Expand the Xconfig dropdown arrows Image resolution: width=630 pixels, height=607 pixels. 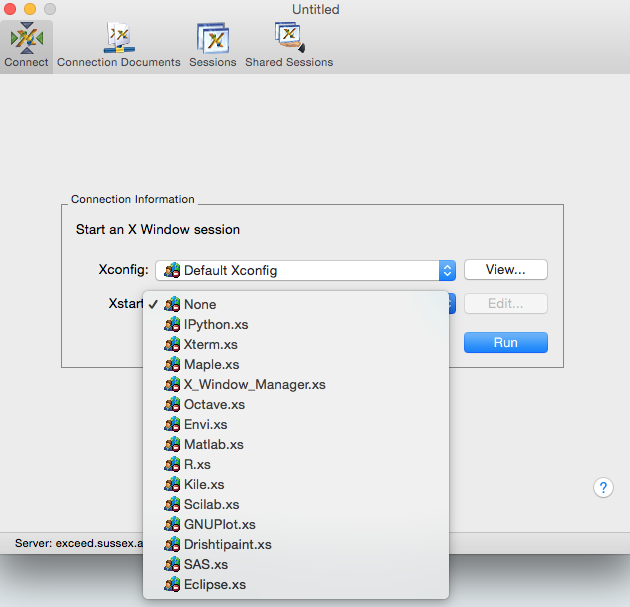[447, 270]
